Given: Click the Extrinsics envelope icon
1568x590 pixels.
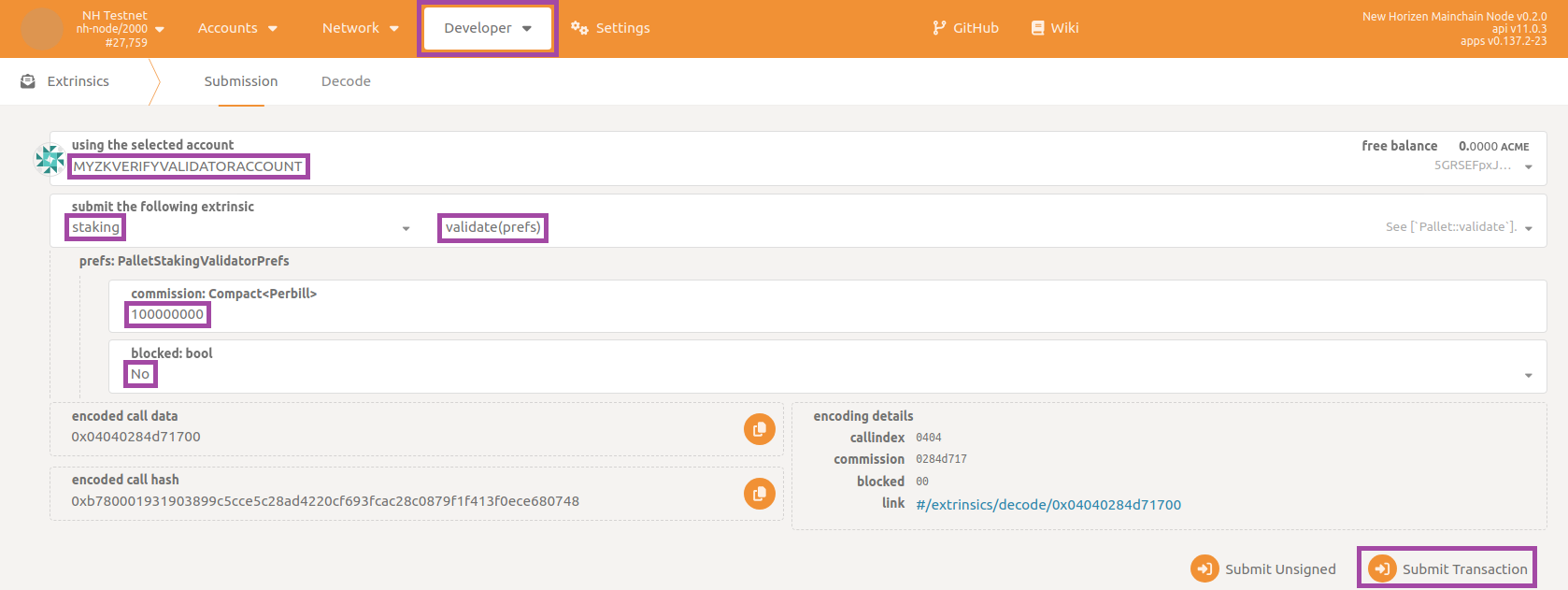Looking at the screenshot, I should tap(28, 81).
